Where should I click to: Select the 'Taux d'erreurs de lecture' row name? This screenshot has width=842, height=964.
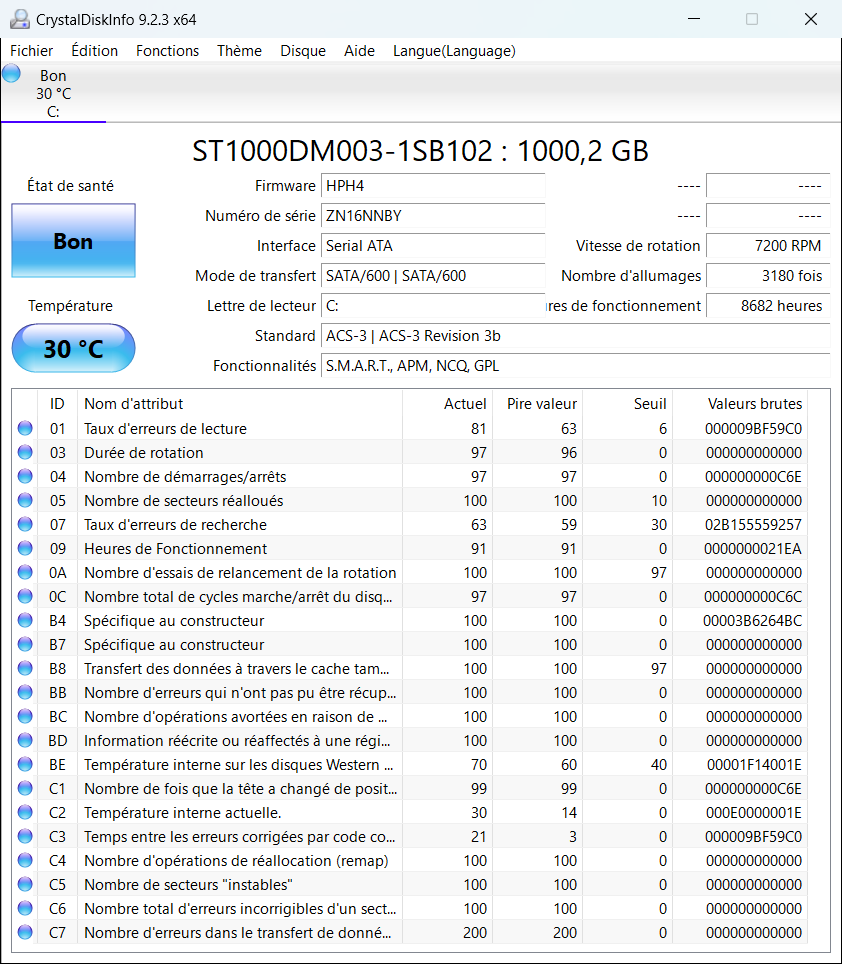[x=165, y=429]
